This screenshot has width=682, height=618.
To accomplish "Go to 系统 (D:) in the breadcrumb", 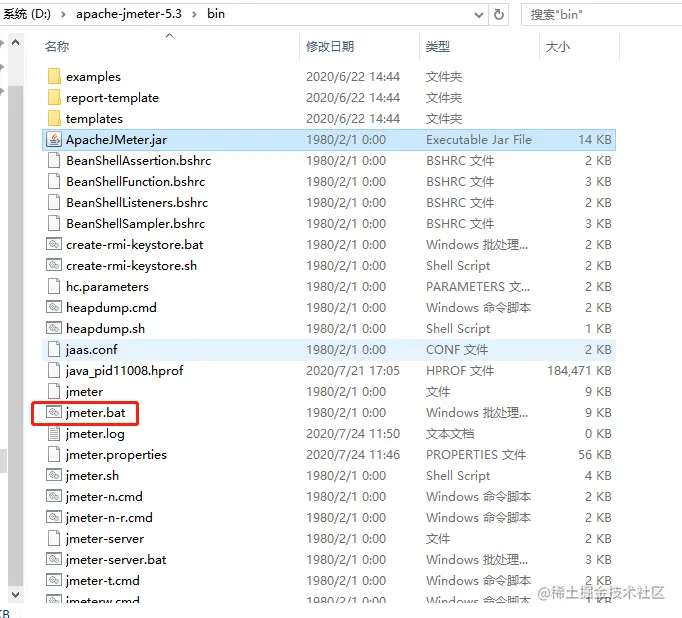I will [27, 14].
